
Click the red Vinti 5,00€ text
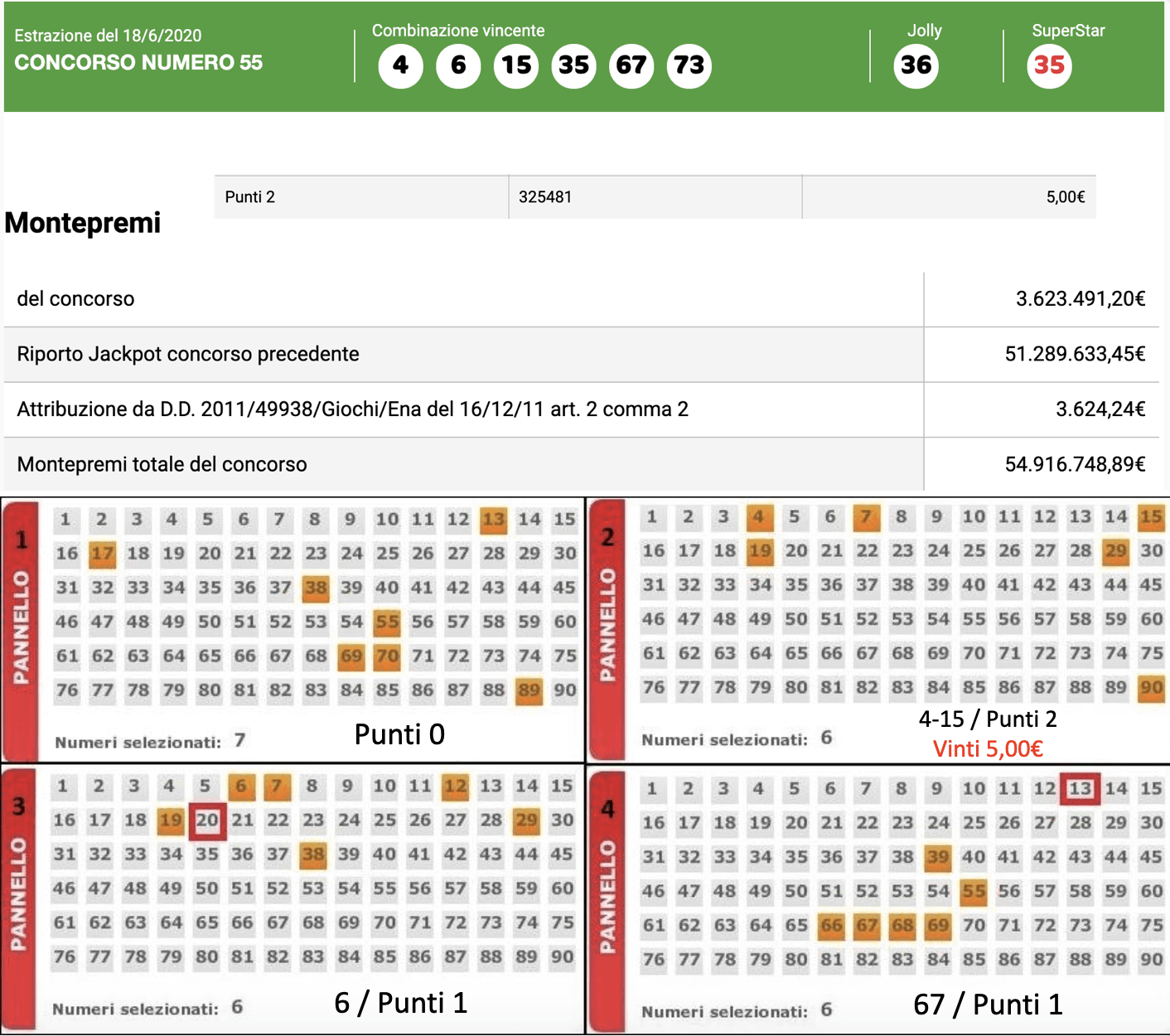pyautogui.click(x=987, y=749)
